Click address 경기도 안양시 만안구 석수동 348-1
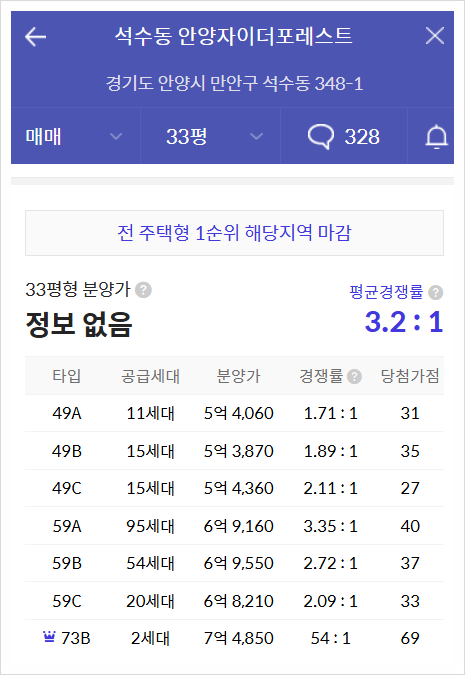 235,84
